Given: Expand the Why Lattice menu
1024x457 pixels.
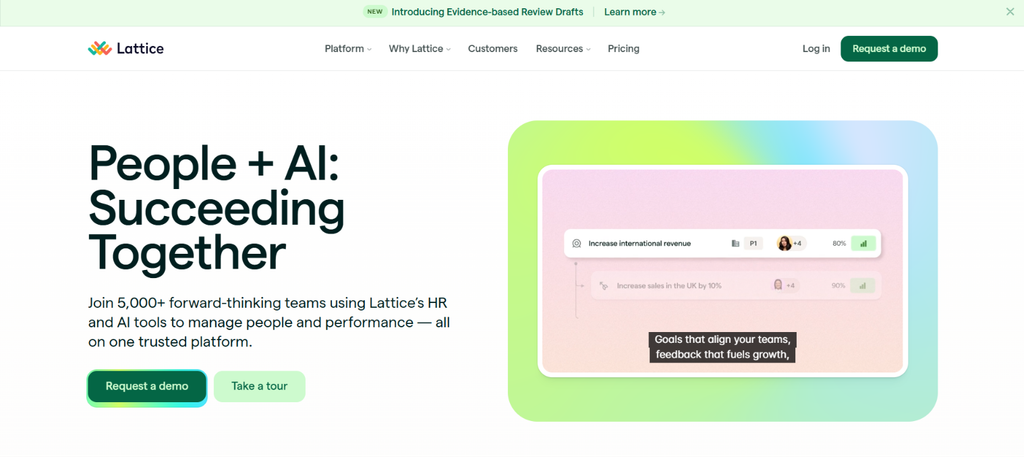Looking at the screenshot, I should [419, 49].
